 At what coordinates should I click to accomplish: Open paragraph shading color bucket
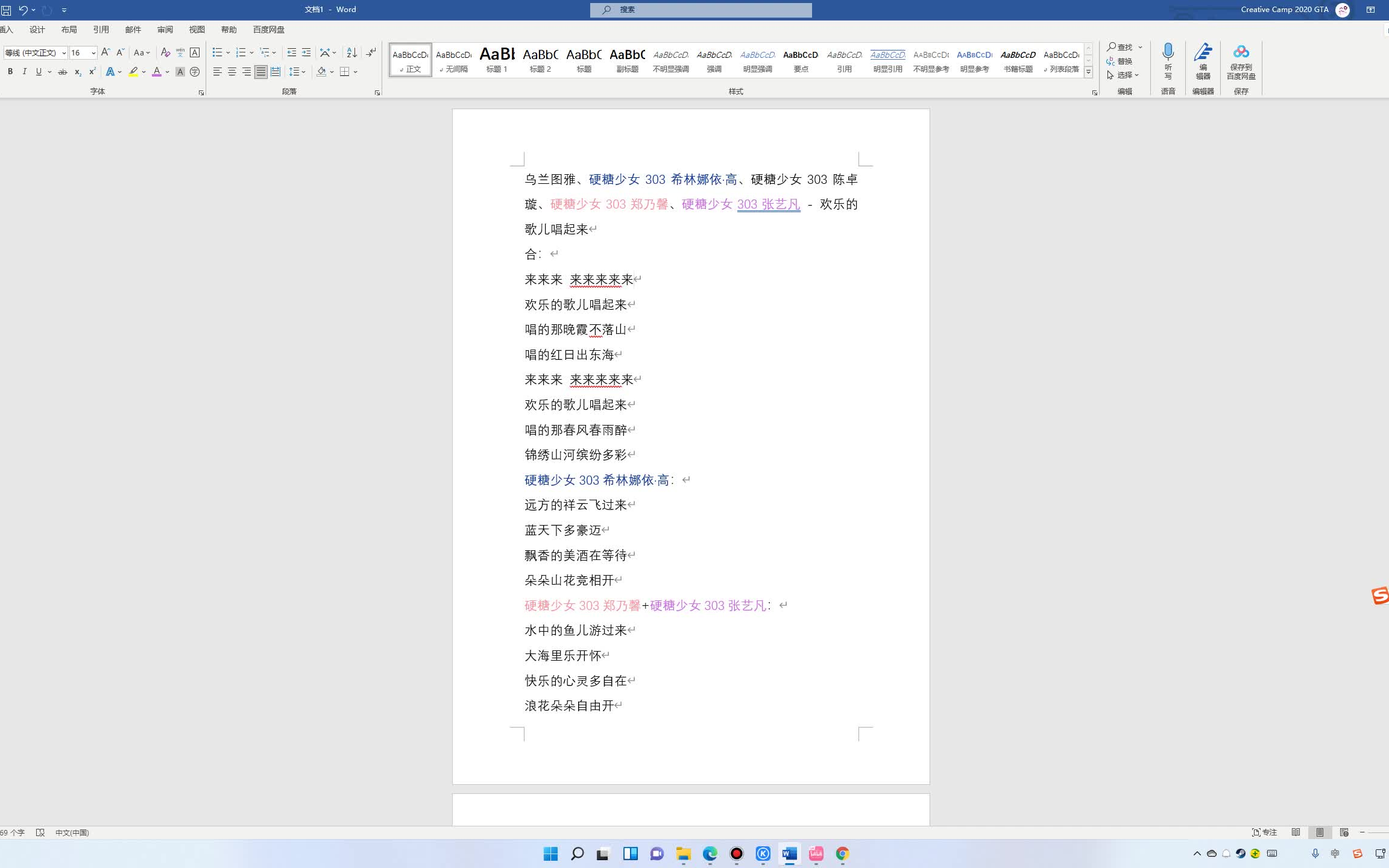pyautogui.click(x=321, y=72)
